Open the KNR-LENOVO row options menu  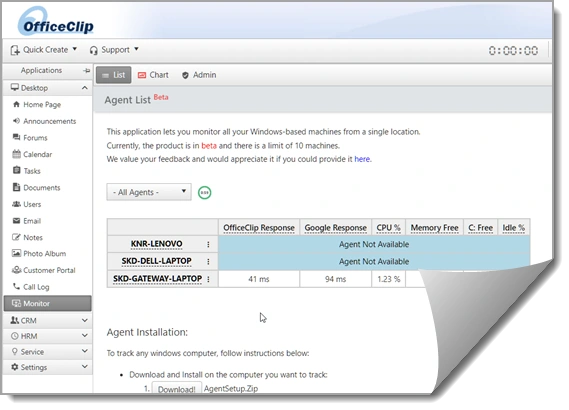[208, 244]
